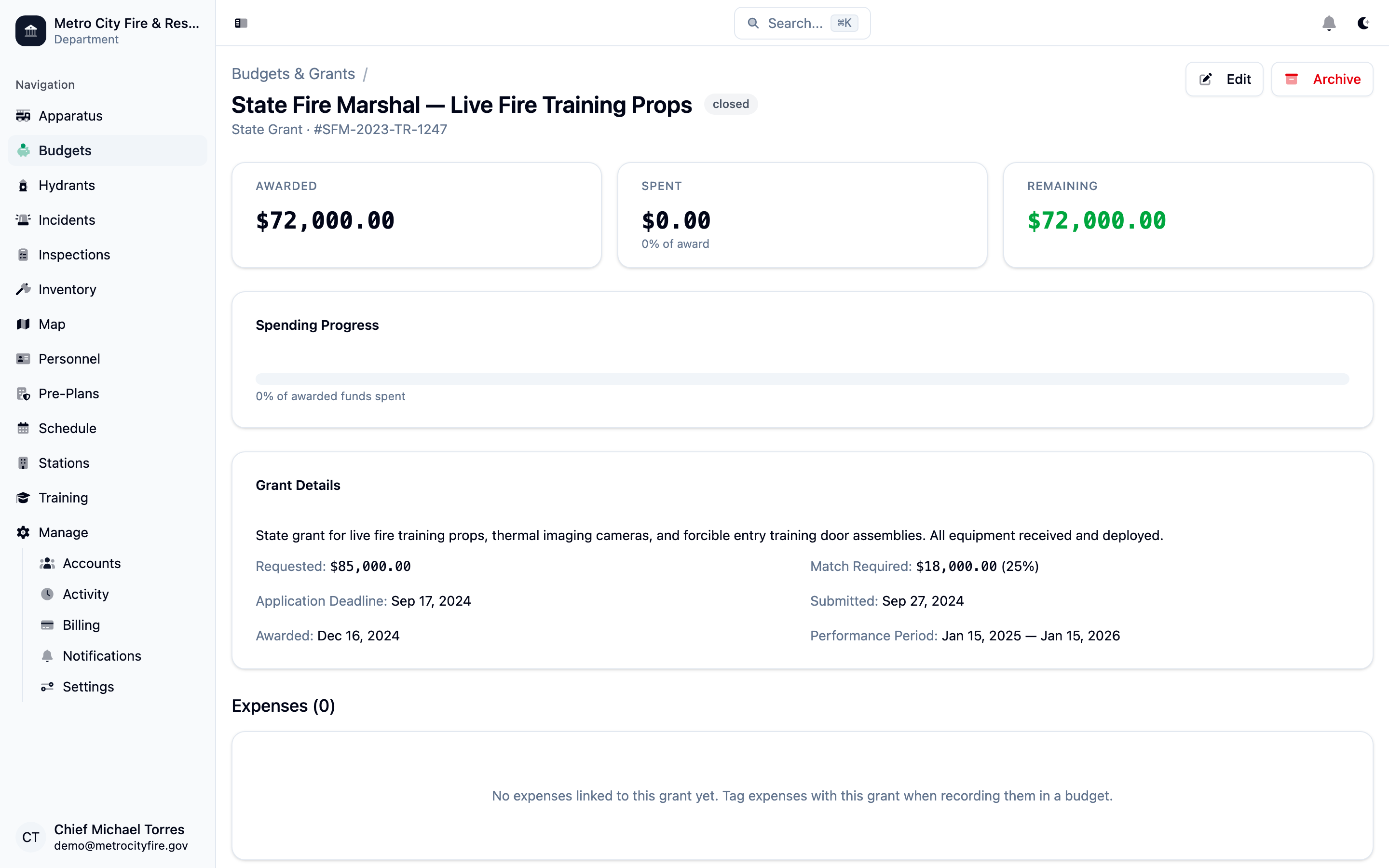Click the Hydrants icon in sidebar
The width and height of the screenshot is (1389, 868).
(23, 186)
